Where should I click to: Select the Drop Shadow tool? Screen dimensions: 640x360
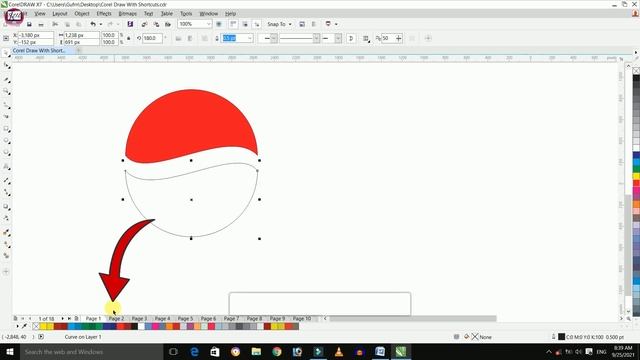click(x=6, y=207)
